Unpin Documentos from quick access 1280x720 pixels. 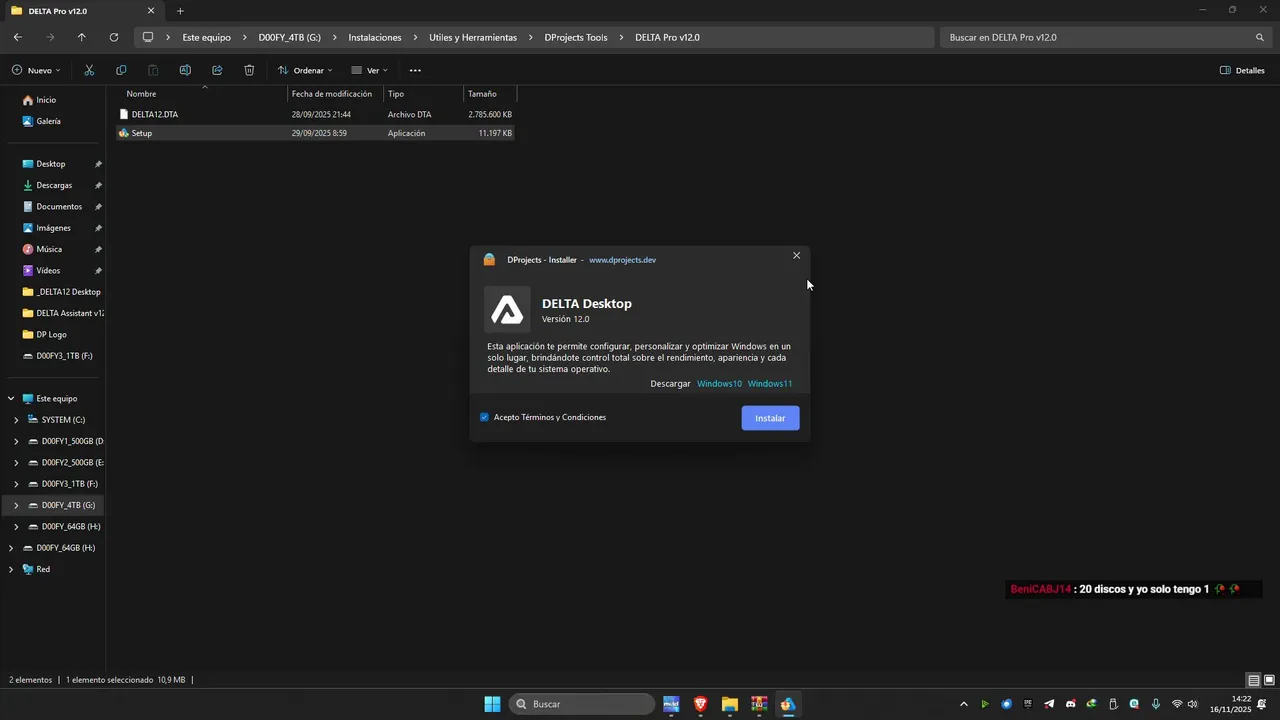pyautogui.click(x=98, y=207)
